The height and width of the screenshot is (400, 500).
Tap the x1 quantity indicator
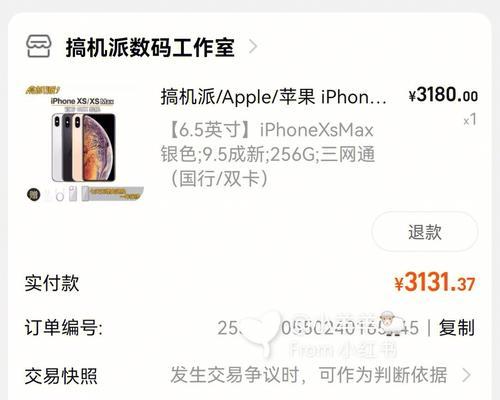(470, 120)
